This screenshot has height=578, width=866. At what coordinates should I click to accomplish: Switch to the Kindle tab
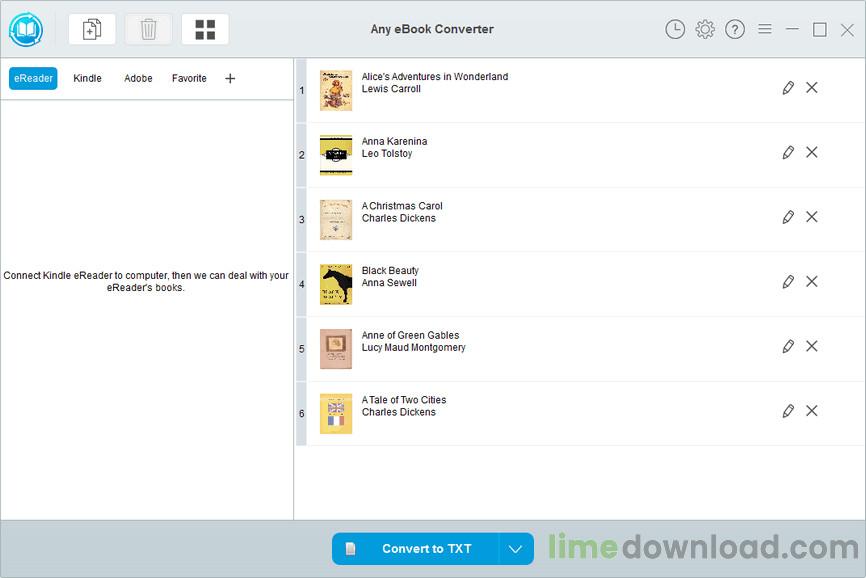tap(87, 78)
